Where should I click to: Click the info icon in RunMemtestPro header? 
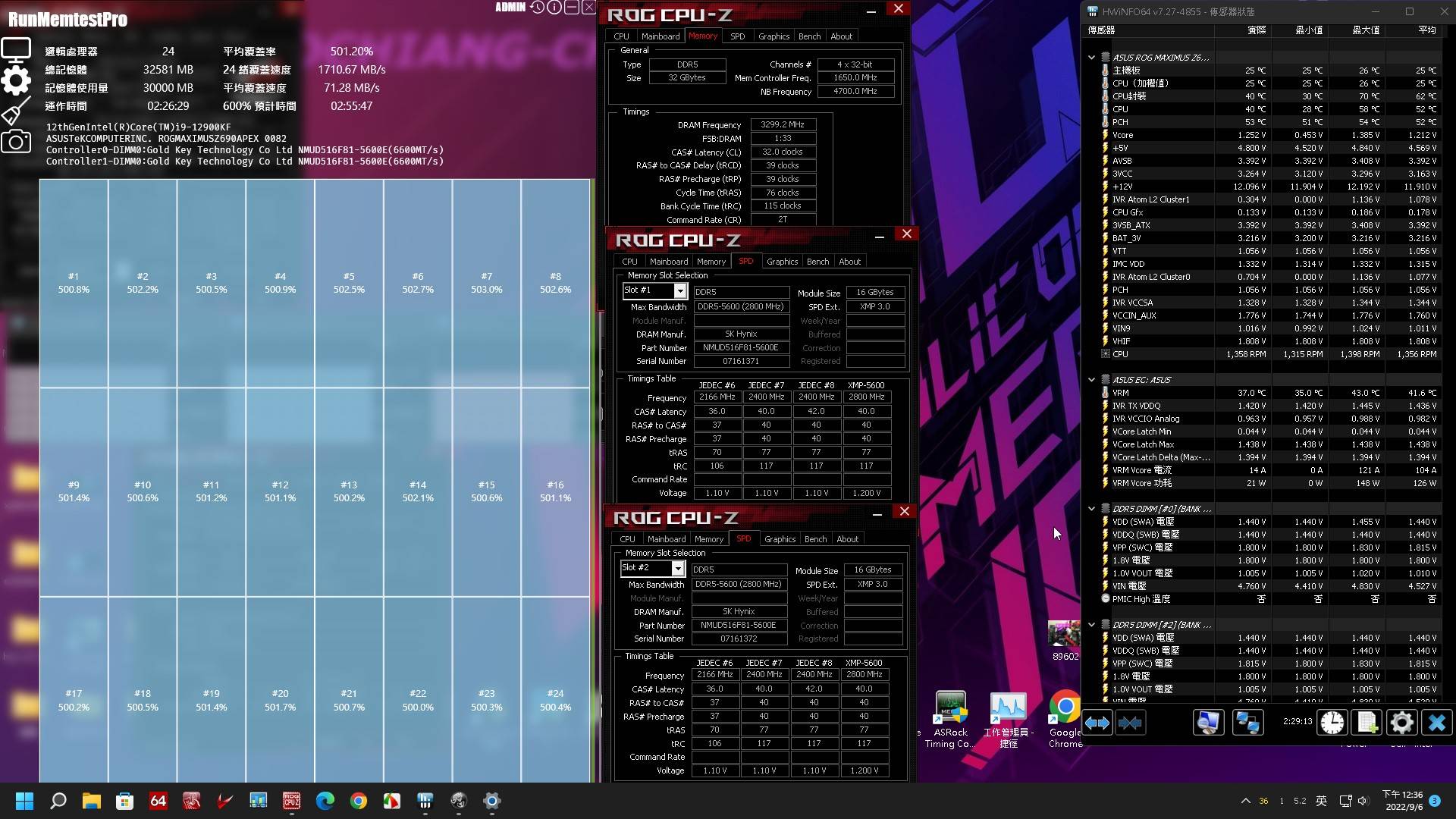pos(554,8)
